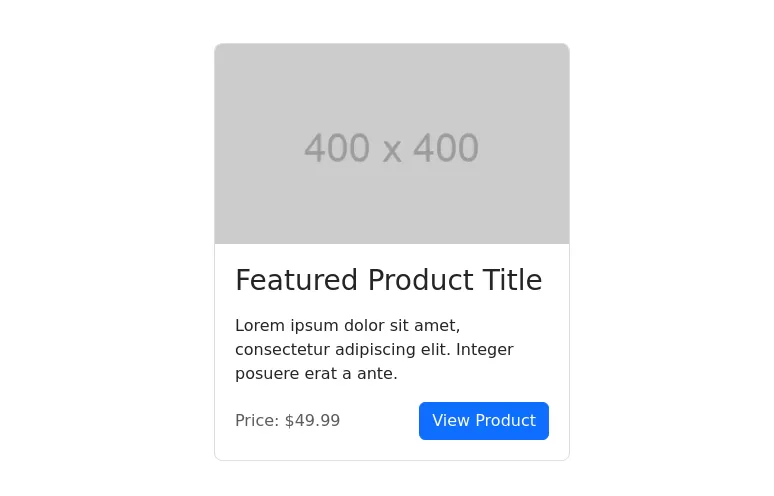774x496 pixels.
Task: Click the word Integer in the description
Action: pos(482,350)
